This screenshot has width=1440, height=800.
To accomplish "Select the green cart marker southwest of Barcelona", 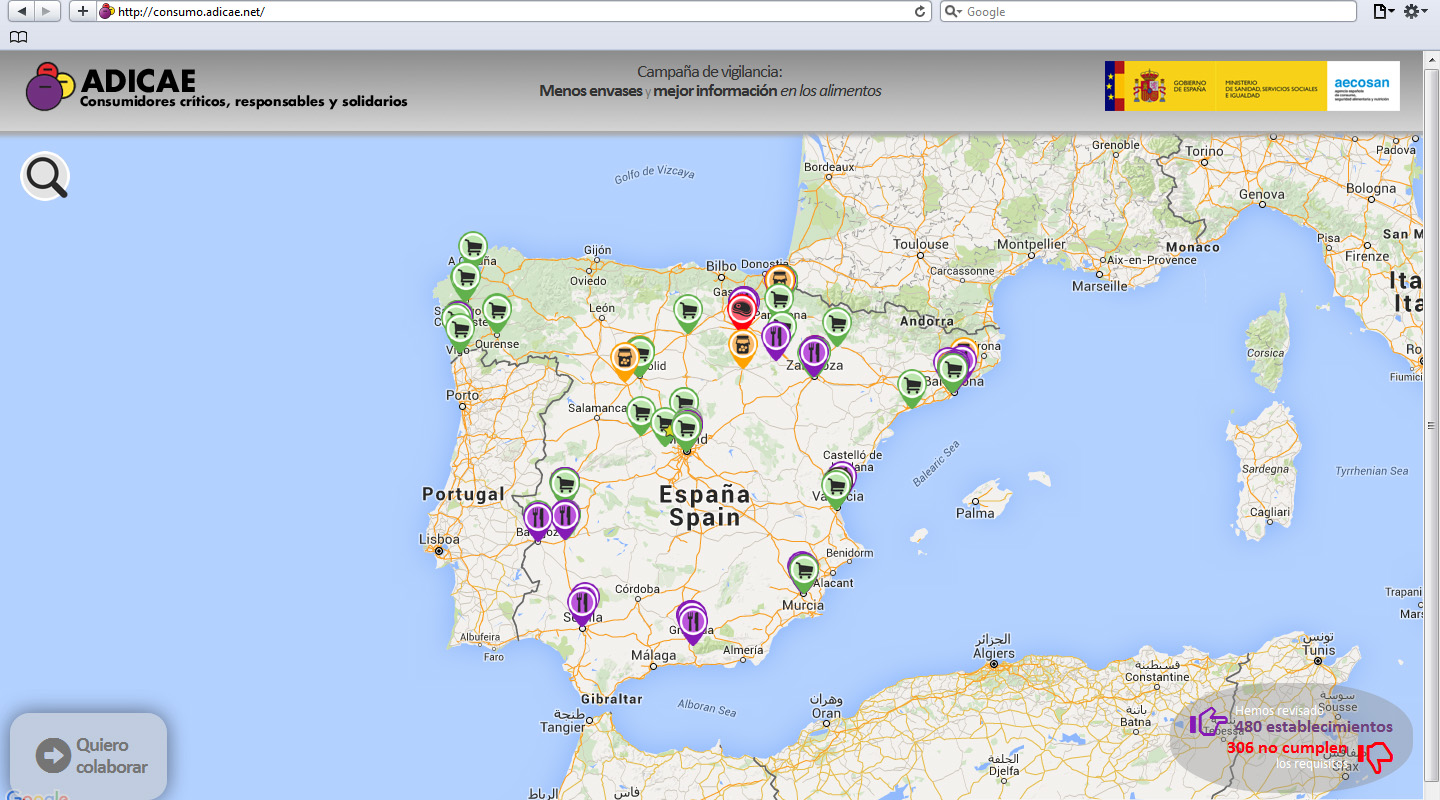I will 911,386.
